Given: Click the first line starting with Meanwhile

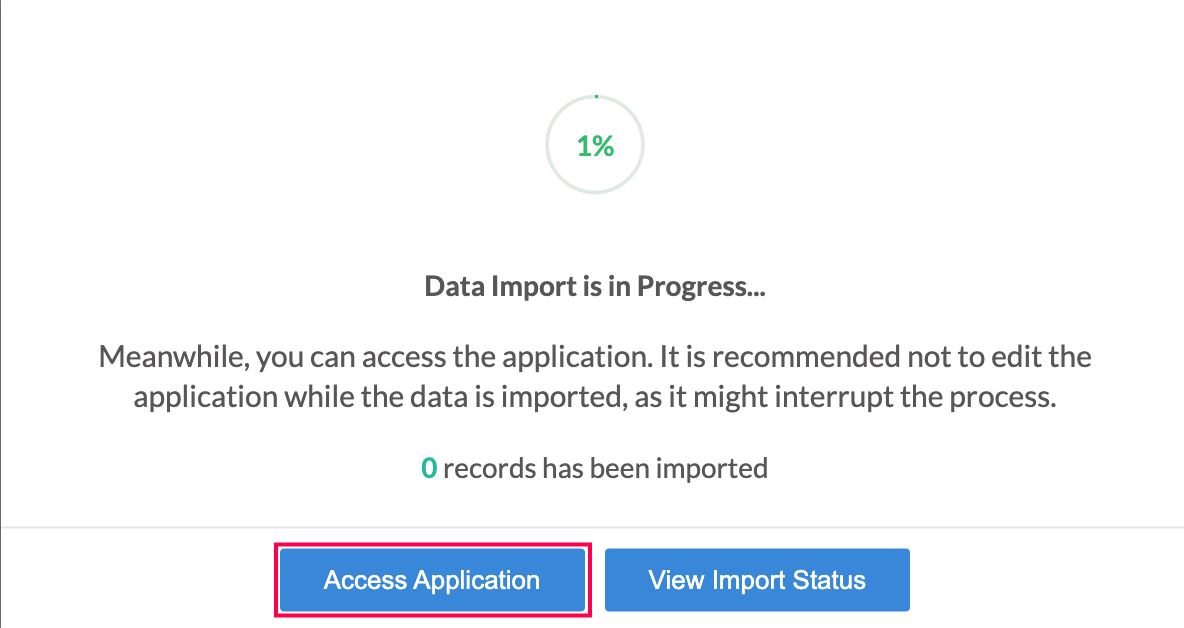Looking at the screenshot, I should (595, 356).
